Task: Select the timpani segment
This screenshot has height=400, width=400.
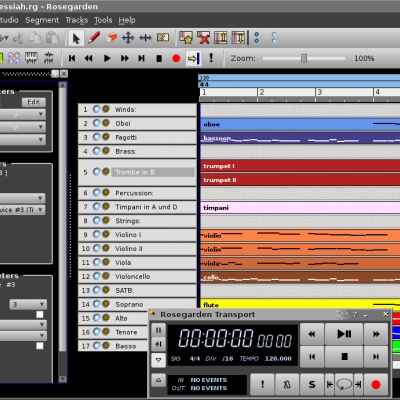Action: pos(300,208)
